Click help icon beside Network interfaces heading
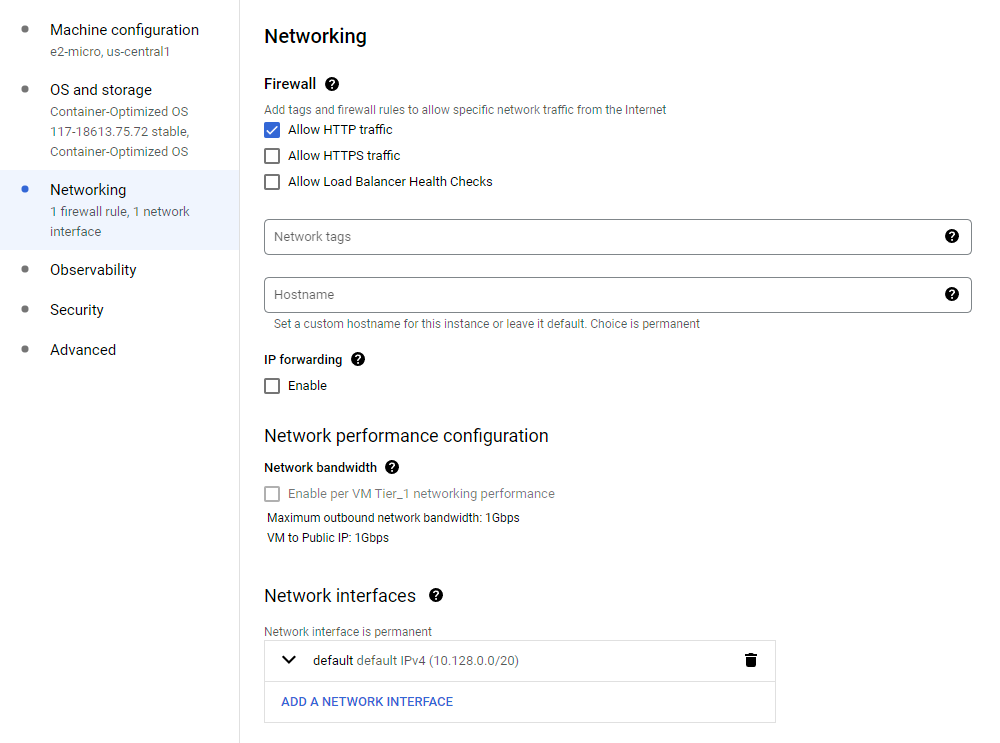Viewport: 1000px width, 743px height. (x=436, y=596)
